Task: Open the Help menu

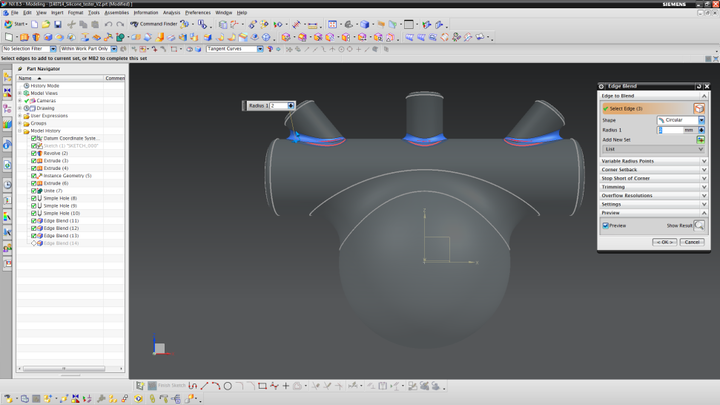Action: coord(242,13)
